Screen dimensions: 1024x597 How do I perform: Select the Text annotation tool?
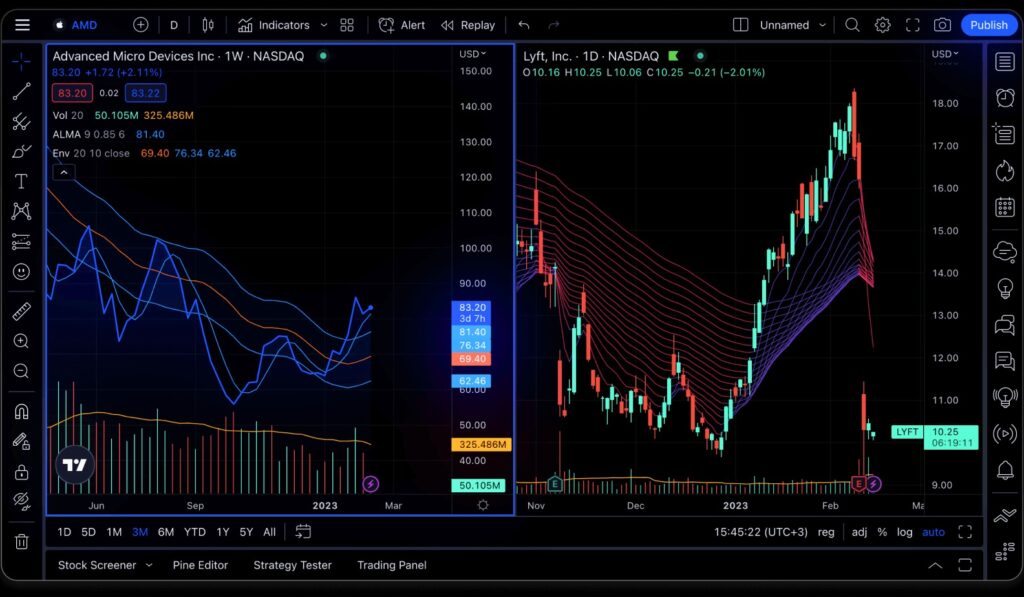(21, 181)
